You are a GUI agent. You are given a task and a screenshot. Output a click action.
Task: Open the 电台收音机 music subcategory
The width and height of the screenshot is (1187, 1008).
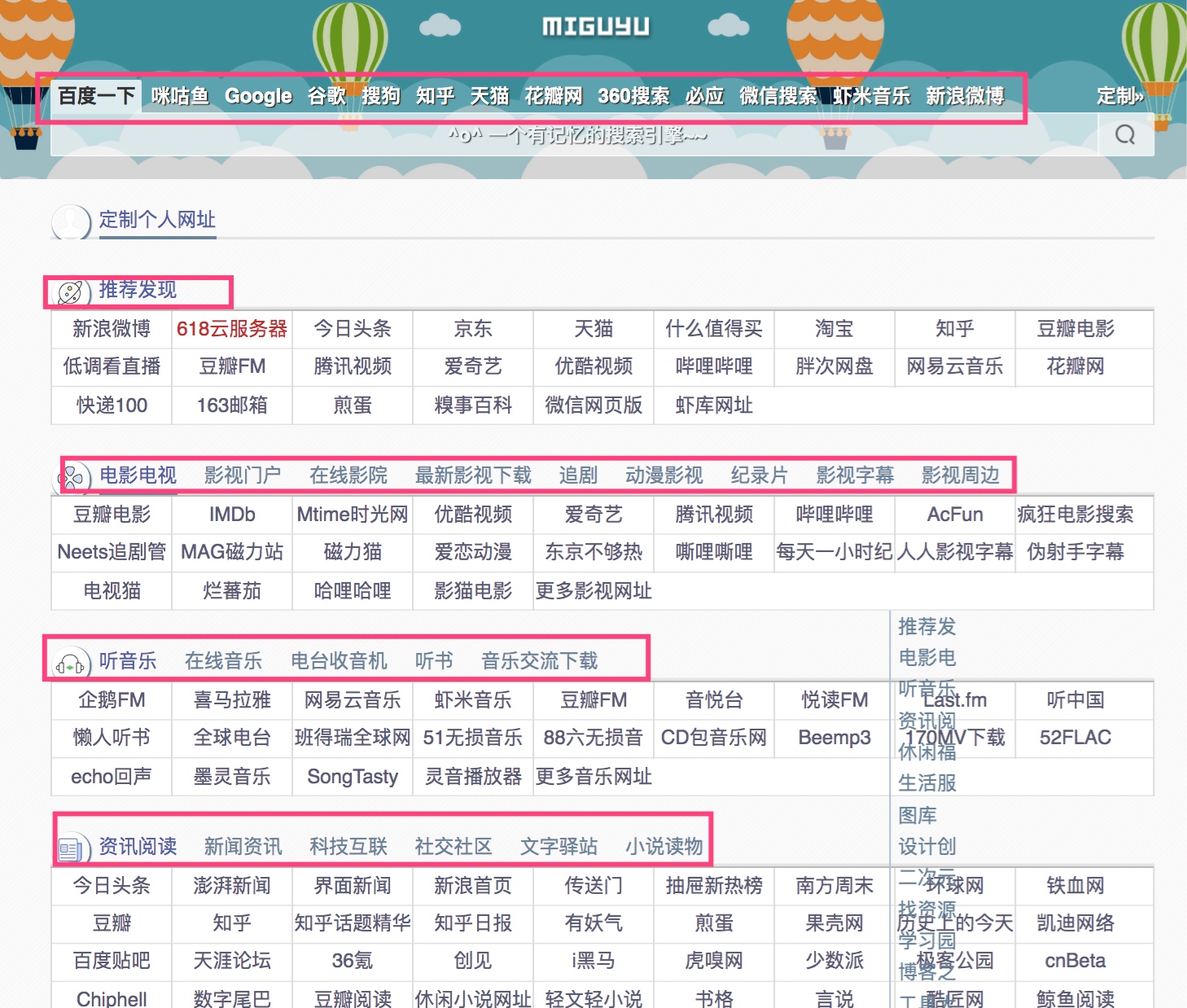(x=339, y=661)
